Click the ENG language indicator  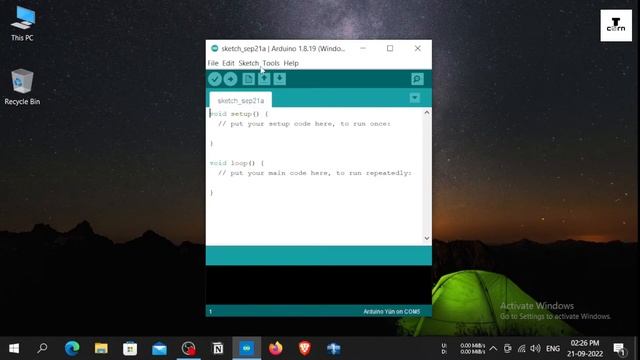(x=553, y=349)
